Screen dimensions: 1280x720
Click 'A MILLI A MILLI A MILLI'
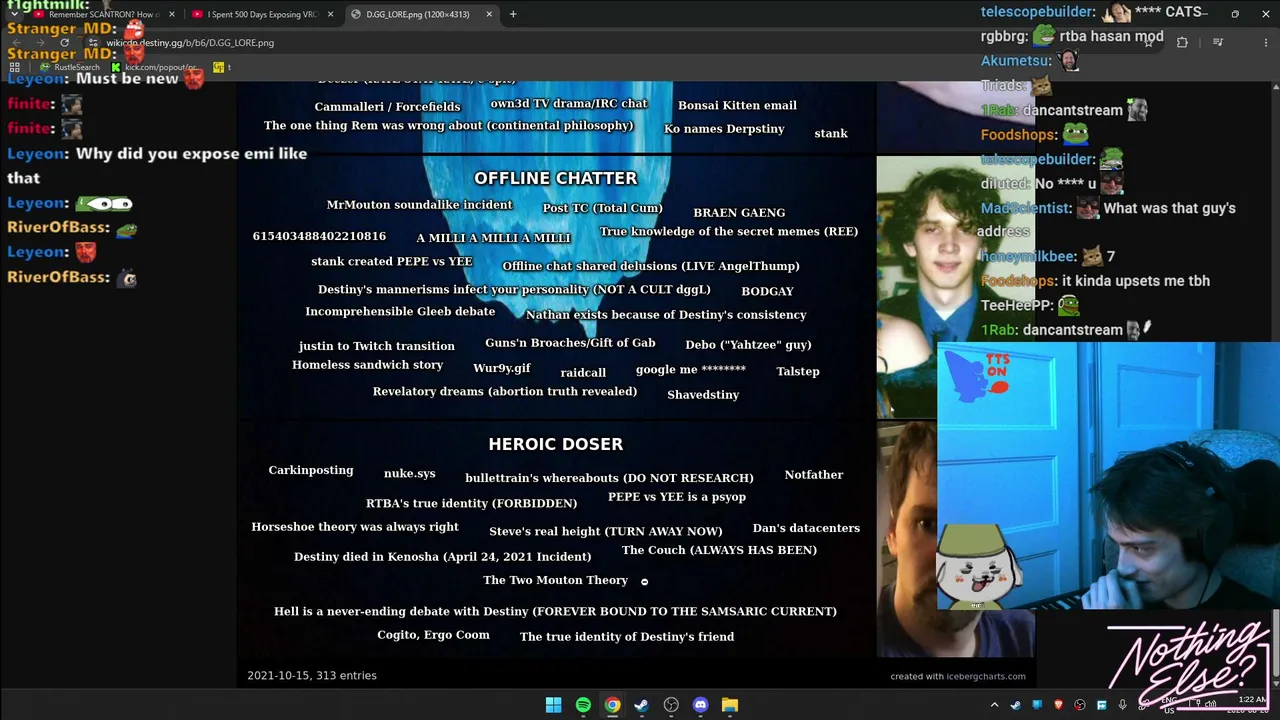pos(493,238)
